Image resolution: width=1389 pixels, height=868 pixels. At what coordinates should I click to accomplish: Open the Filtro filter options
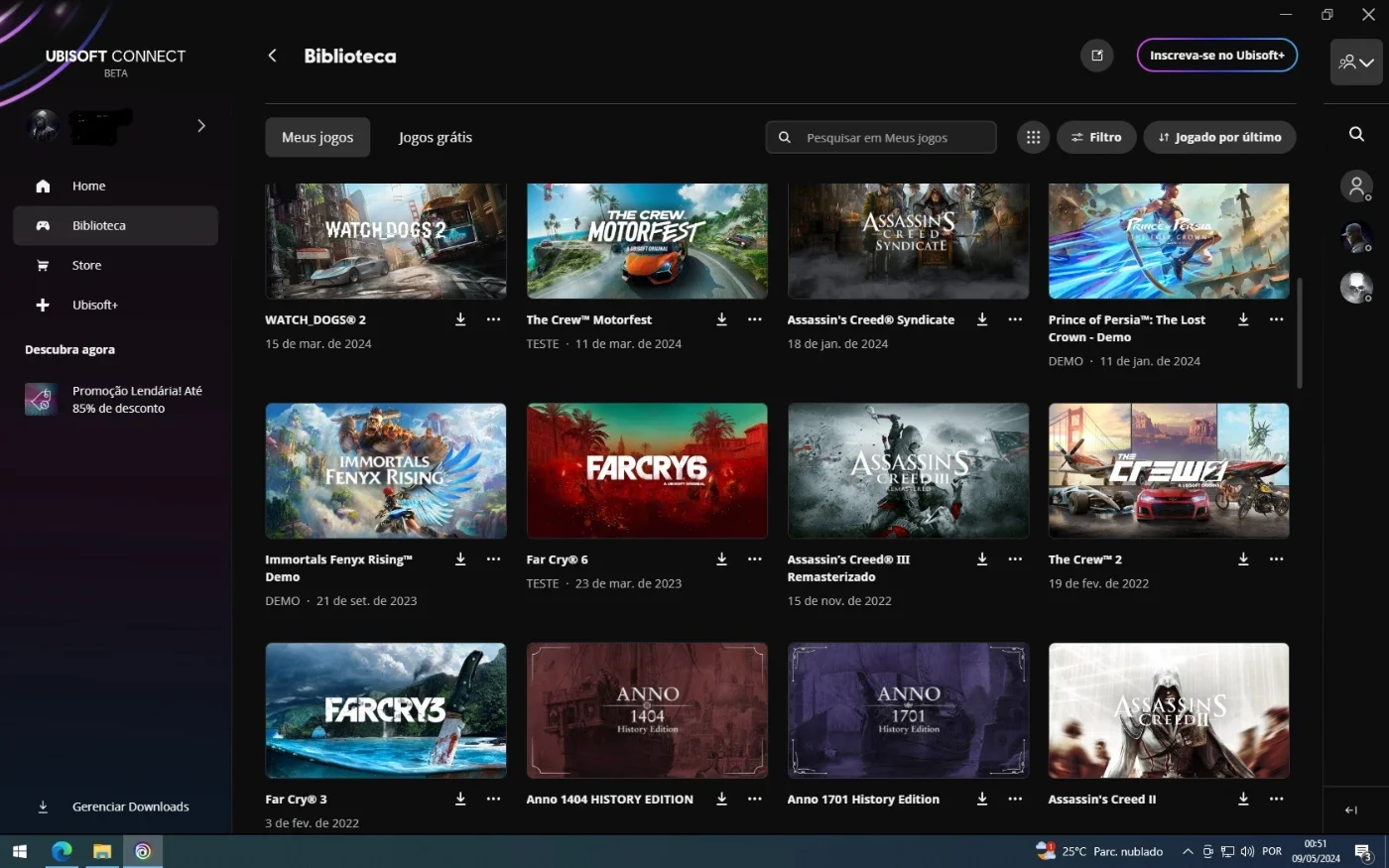(1096, 138)
